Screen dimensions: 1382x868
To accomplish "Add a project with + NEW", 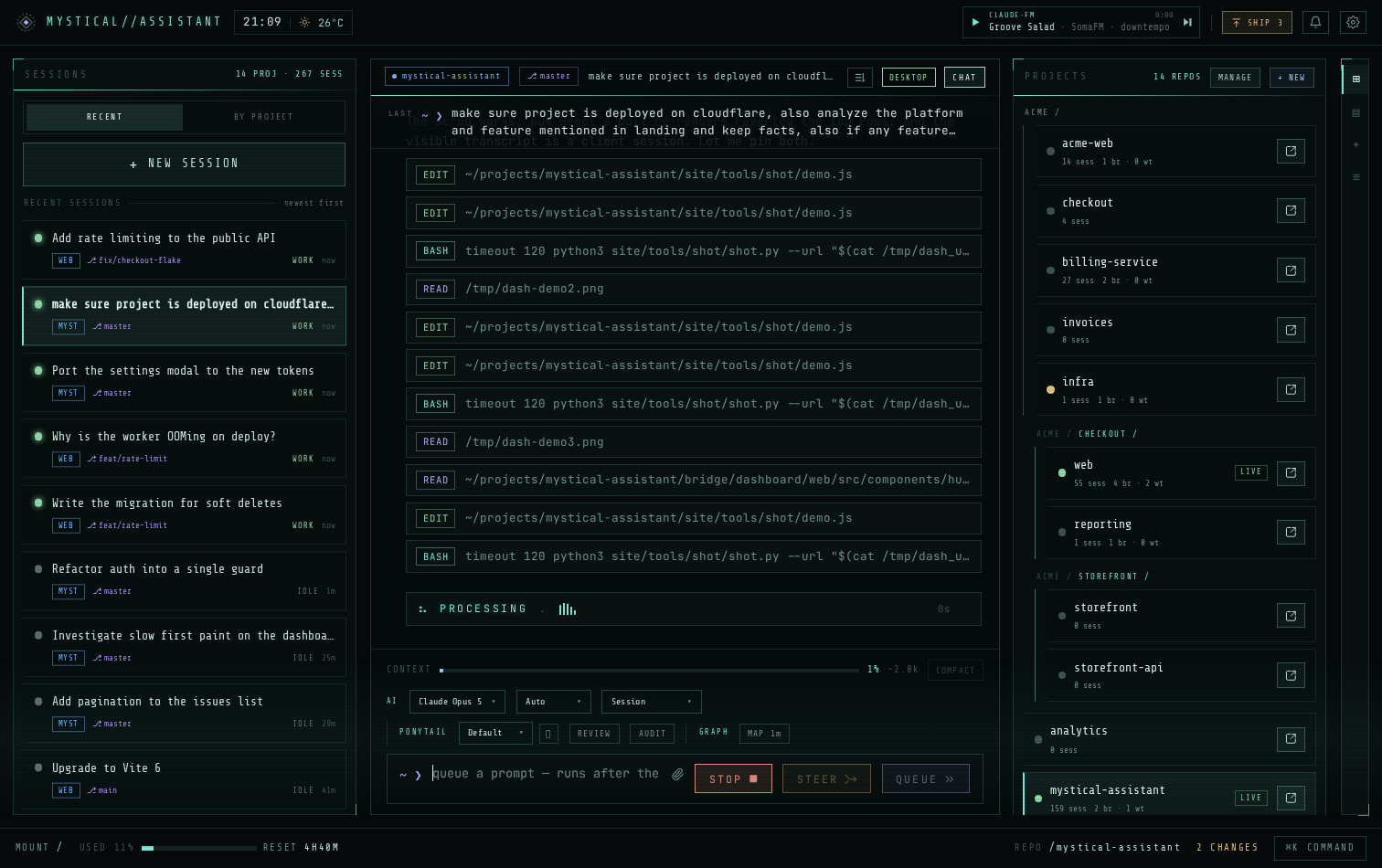I will [x=1292, y=78].
